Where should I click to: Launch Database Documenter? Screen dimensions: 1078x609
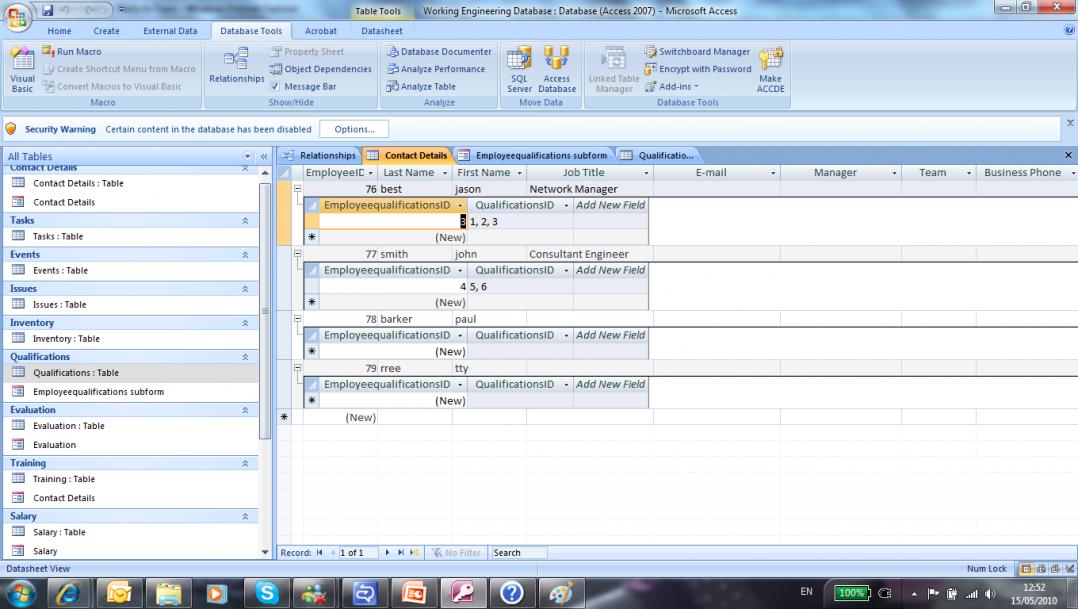coord(439,52)
